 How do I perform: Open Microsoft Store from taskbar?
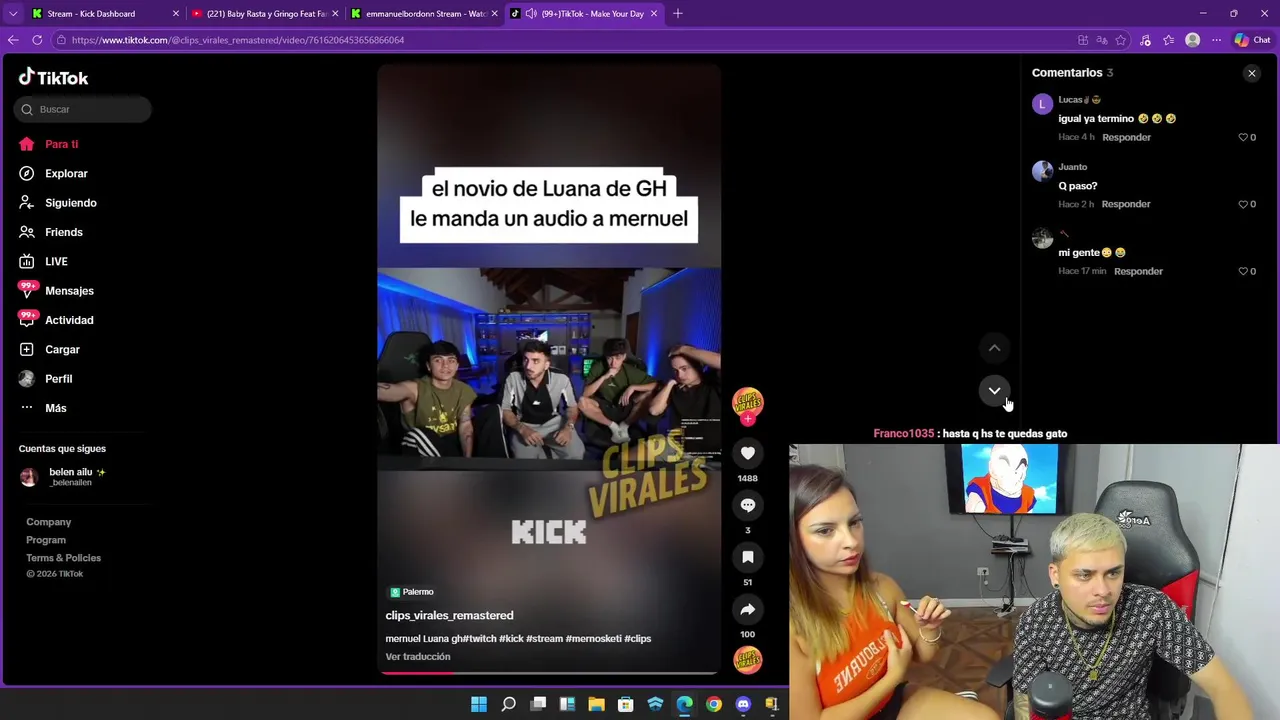626,705
